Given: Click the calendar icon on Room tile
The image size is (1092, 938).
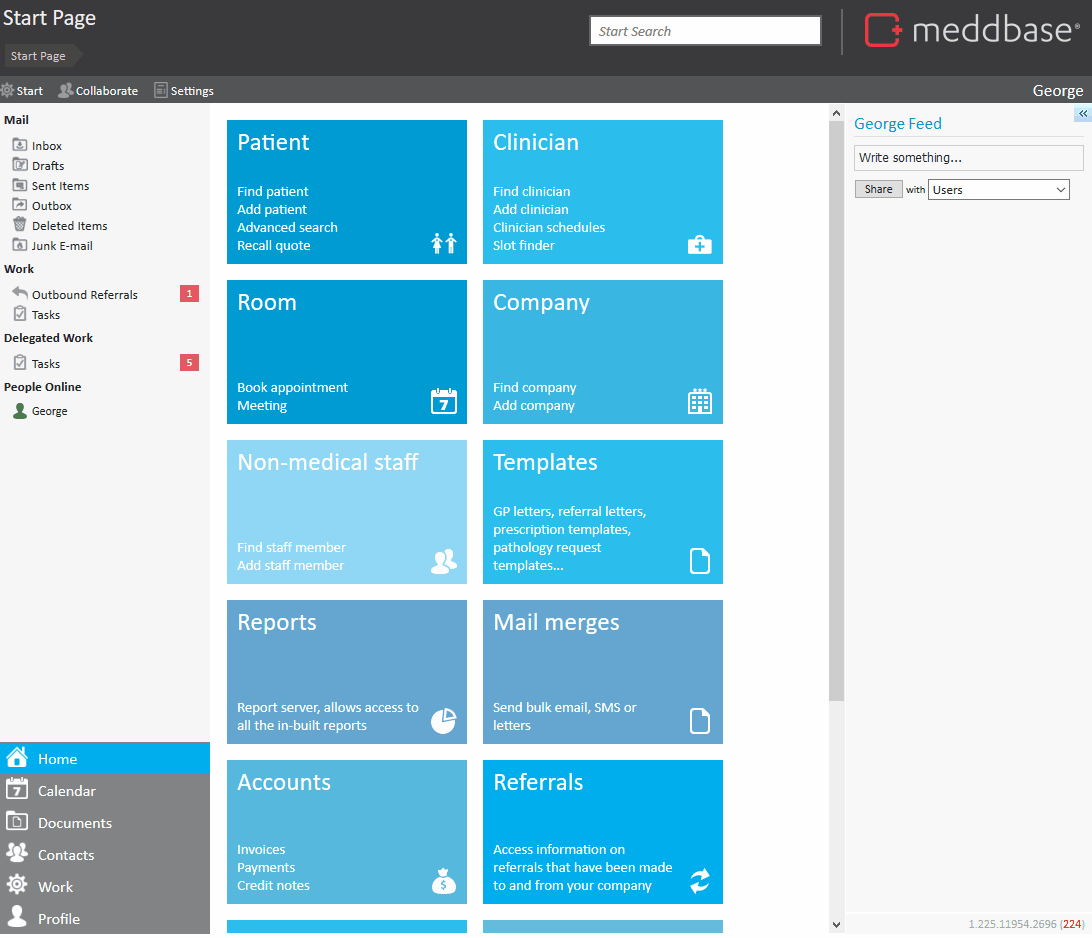Looking at the screenshot, I should tap(443, 401).
